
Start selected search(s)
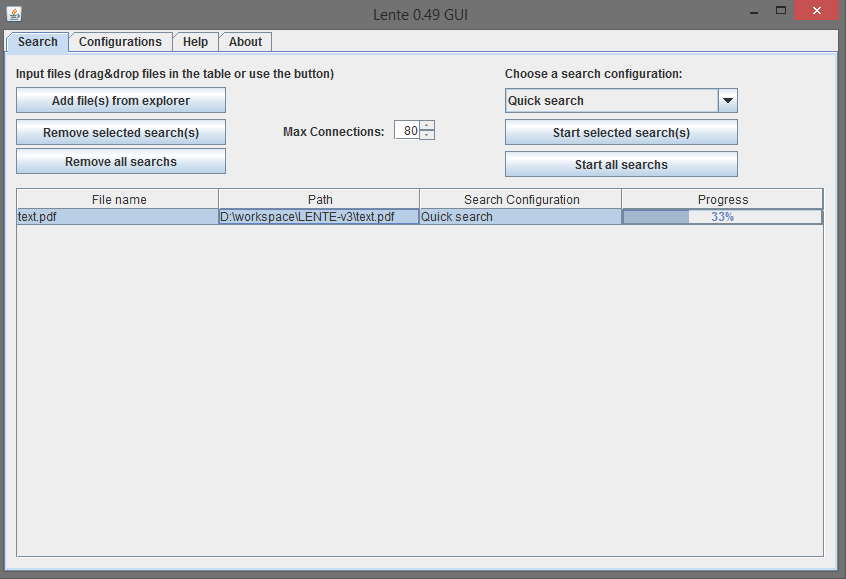tap(621, 132)
